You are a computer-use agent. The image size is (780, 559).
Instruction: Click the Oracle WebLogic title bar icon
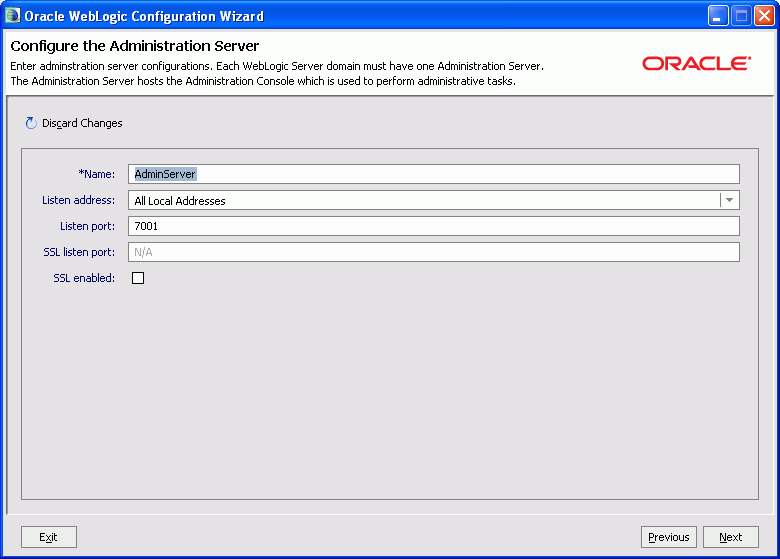click(x=12, y=16)
